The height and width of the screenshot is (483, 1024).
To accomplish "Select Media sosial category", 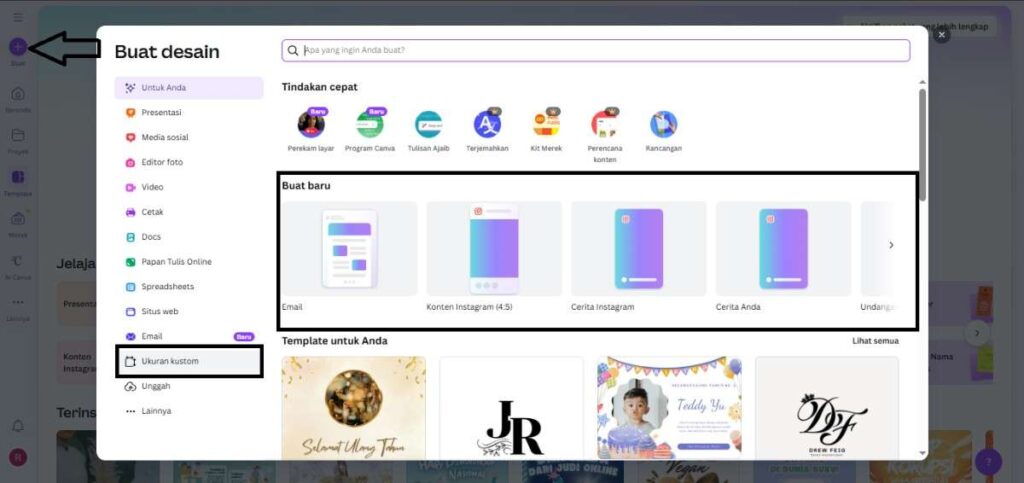I will click(189, 137).
